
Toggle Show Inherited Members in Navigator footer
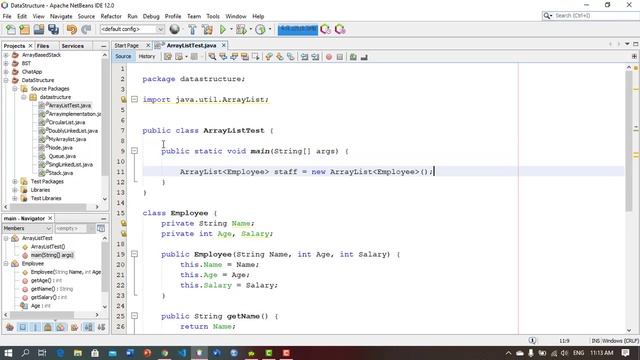point(10,327)
